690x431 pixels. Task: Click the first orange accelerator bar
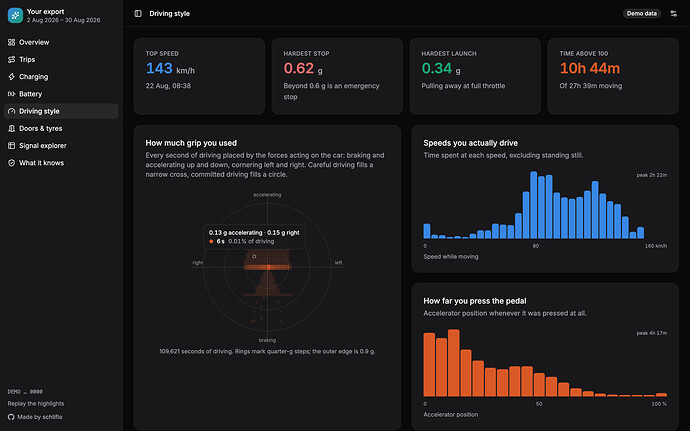pyautogui.click(x=429, y=365)
